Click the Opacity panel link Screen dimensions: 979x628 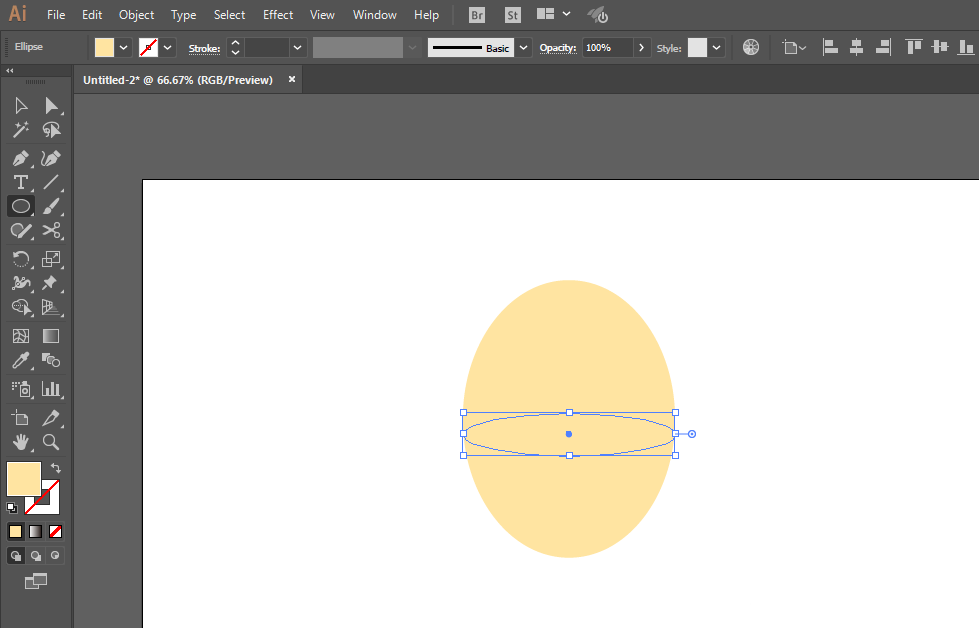click(x=558, y=48)
